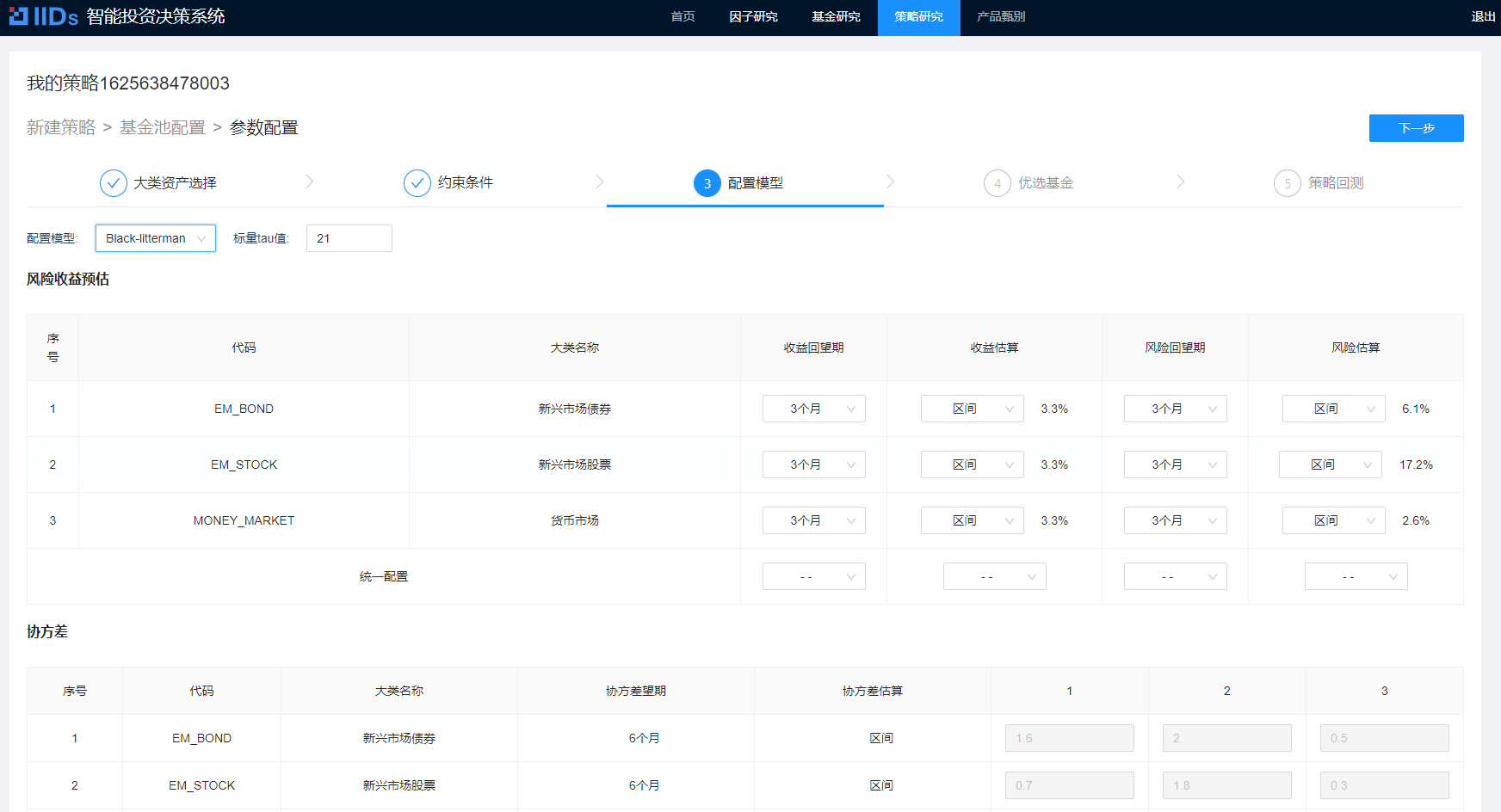Open 统一配置 收益估算 dropdown
The image size is (1501, 812).
click(x=995, y=576)
